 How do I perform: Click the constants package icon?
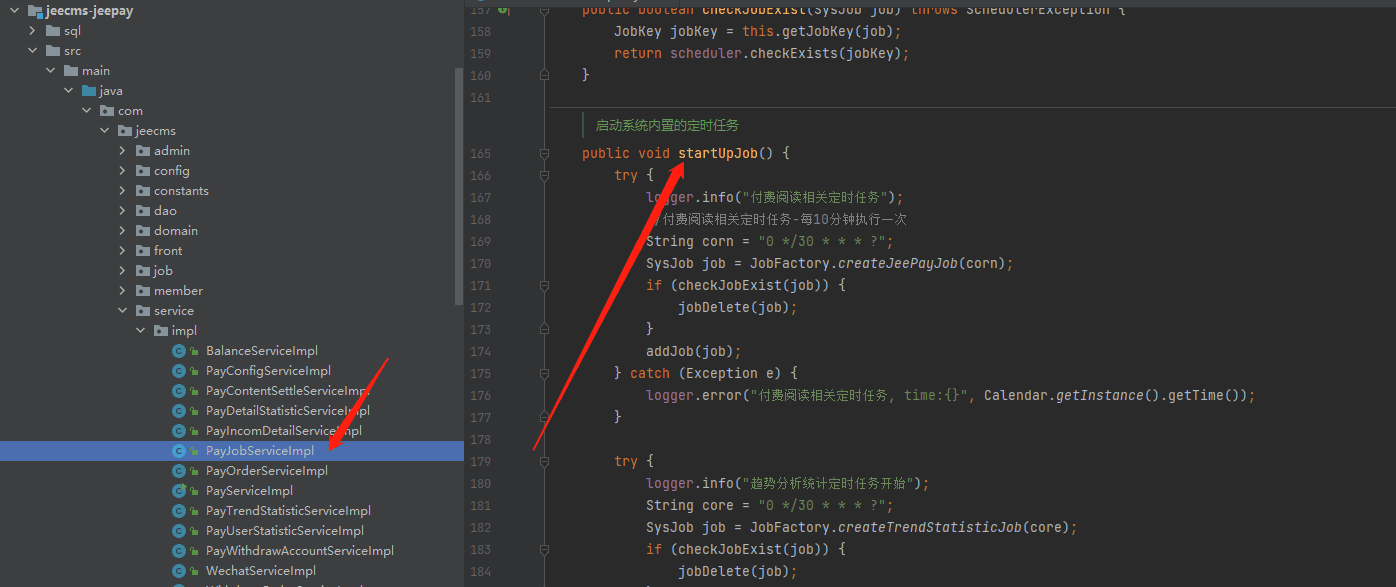pyautogui.click(x=143, y=191)
